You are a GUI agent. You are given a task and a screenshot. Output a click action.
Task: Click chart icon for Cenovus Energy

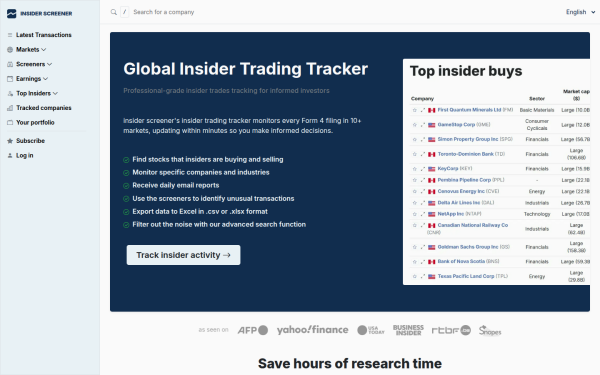coord(423,191)
